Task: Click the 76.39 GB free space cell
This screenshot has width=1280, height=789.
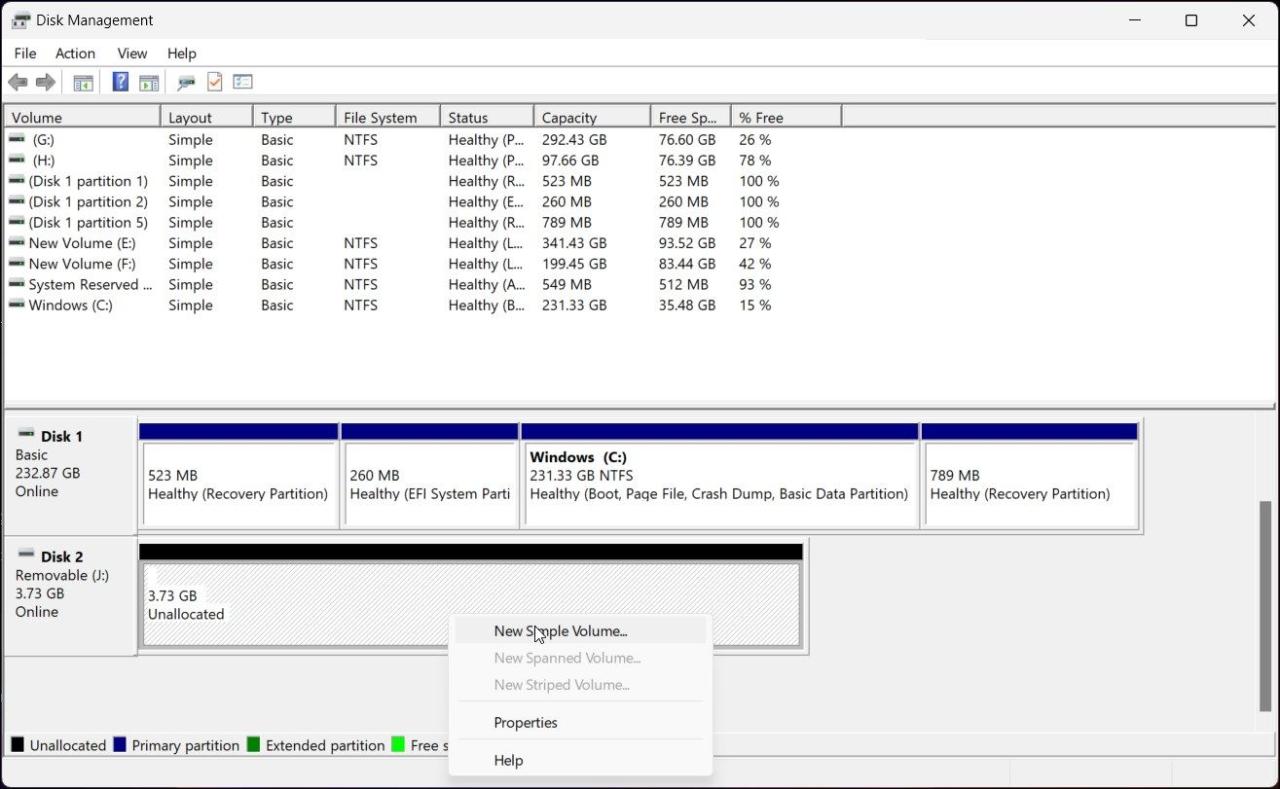Action: click(x=687, y=160)
